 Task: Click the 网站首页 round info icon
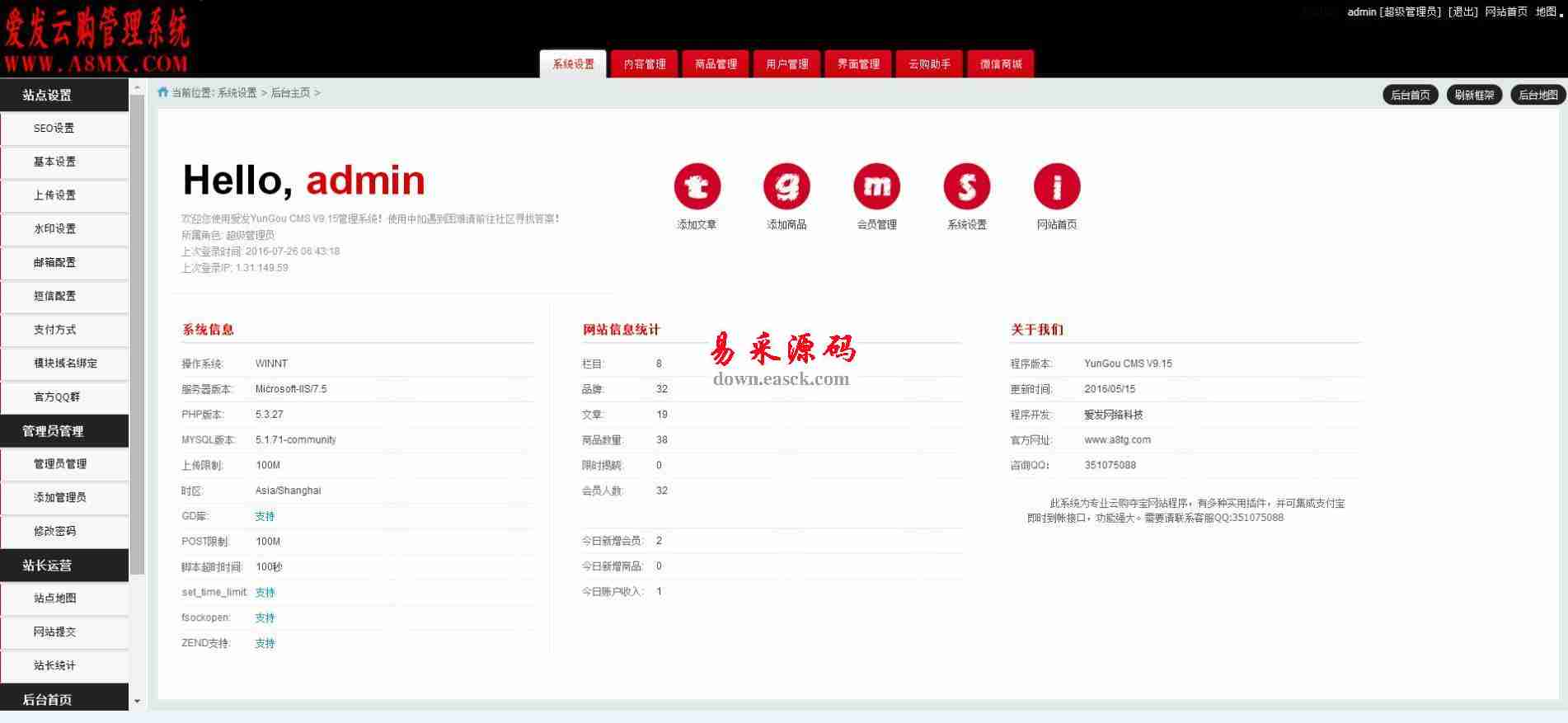(x=1057, y=186)
